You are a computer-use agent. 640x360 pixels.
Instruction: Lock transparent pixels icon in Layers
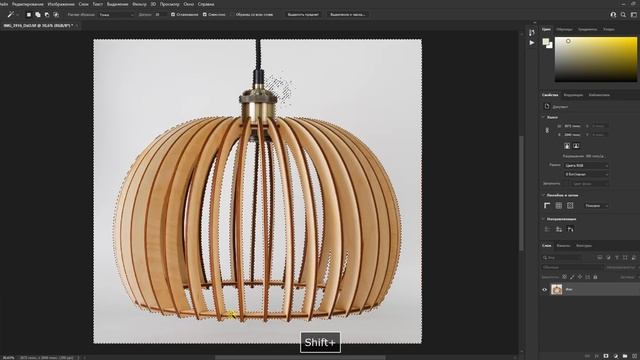[564, 277]
